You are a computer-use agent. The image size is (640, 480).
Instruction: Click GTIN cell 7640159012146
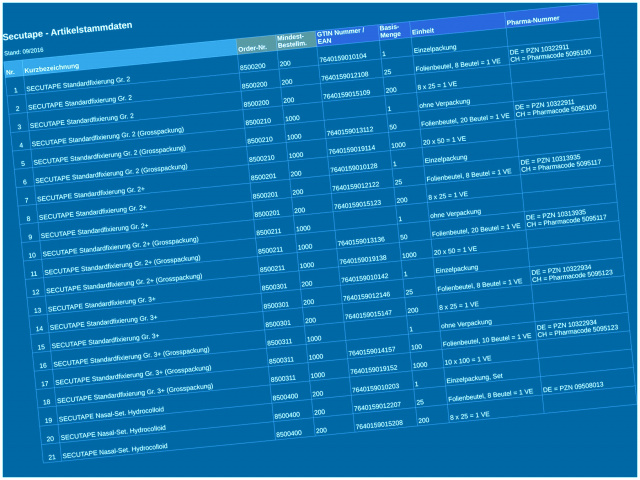pos(366,296)
